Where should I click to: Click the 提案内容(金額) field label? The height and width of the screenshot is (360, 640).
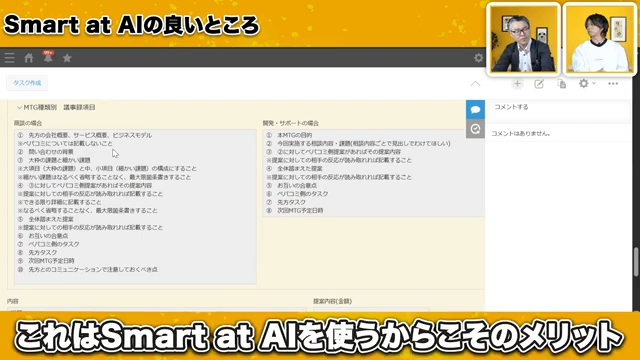click(x=332, y=301)
